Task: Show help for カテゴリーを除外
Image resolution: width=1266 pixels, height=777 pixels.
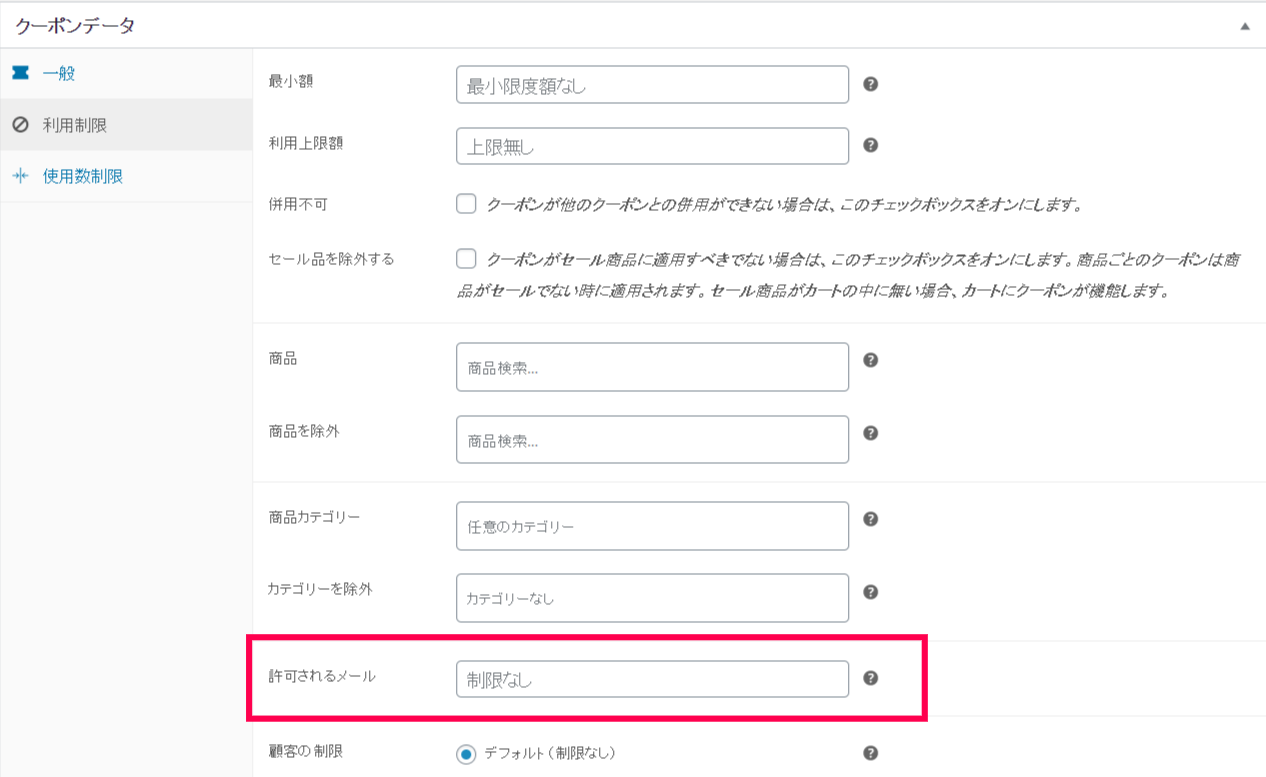Action: click(x=870, y=591)
